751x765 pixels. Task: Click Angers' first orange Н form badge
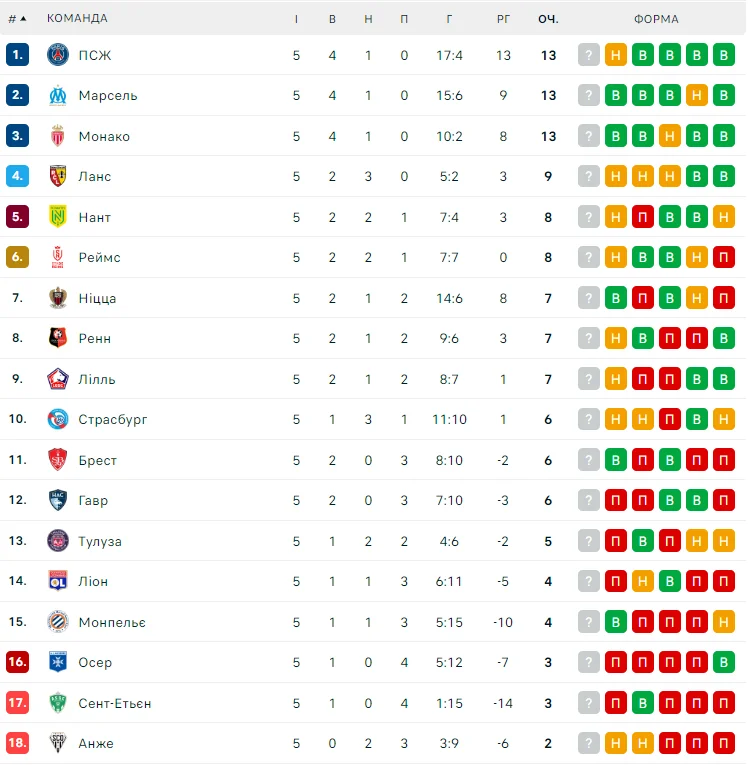616,743
